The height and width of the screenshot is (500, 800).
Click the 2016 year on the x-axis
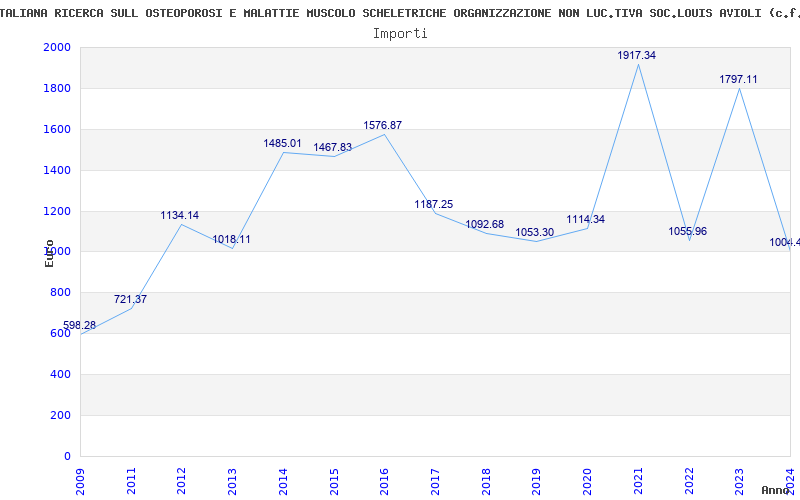pos(385,478)
